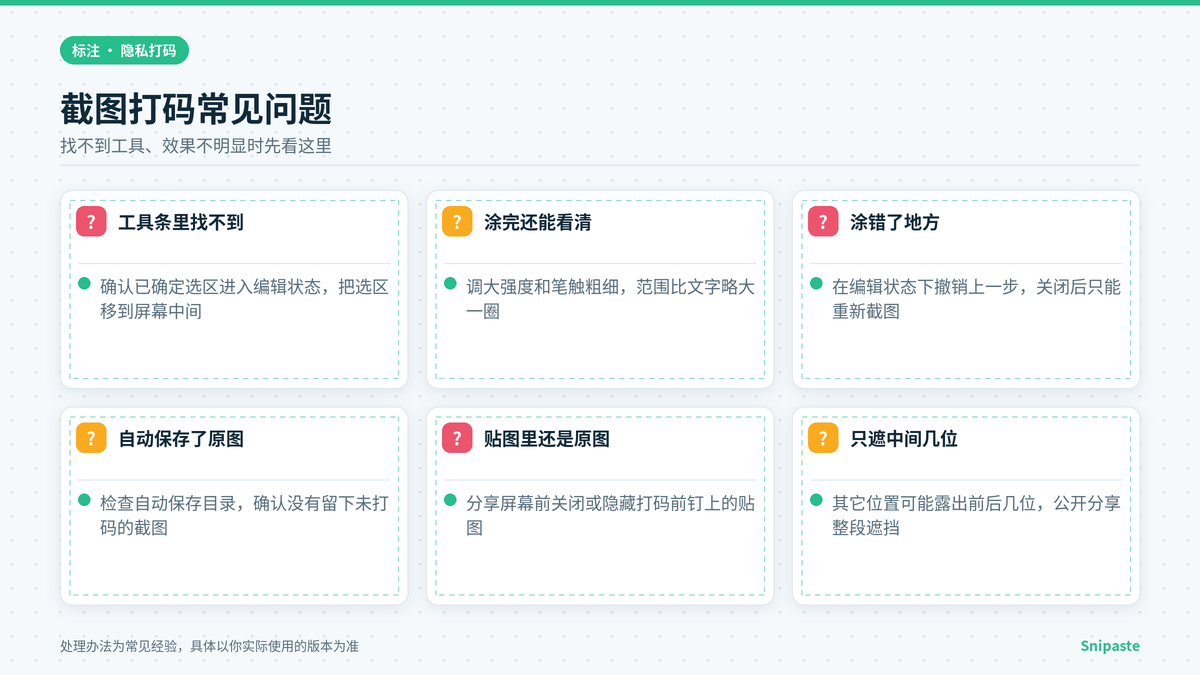This screenshot has width=1200, height=675.
Task: Click the orange question icon beside 只遮中间几位
Action: click(x=823, y=438)
